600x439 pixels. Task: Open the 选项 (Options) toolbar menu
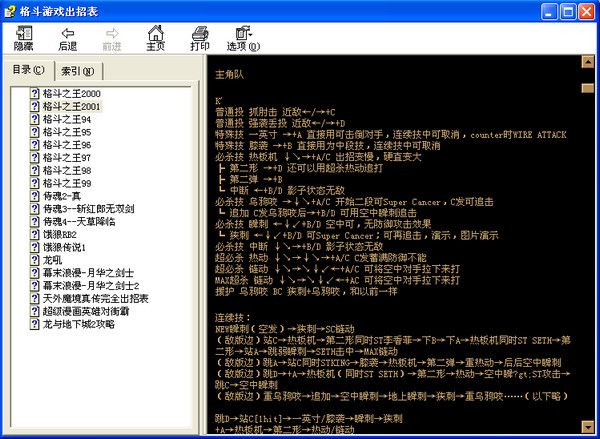point(243,38)
